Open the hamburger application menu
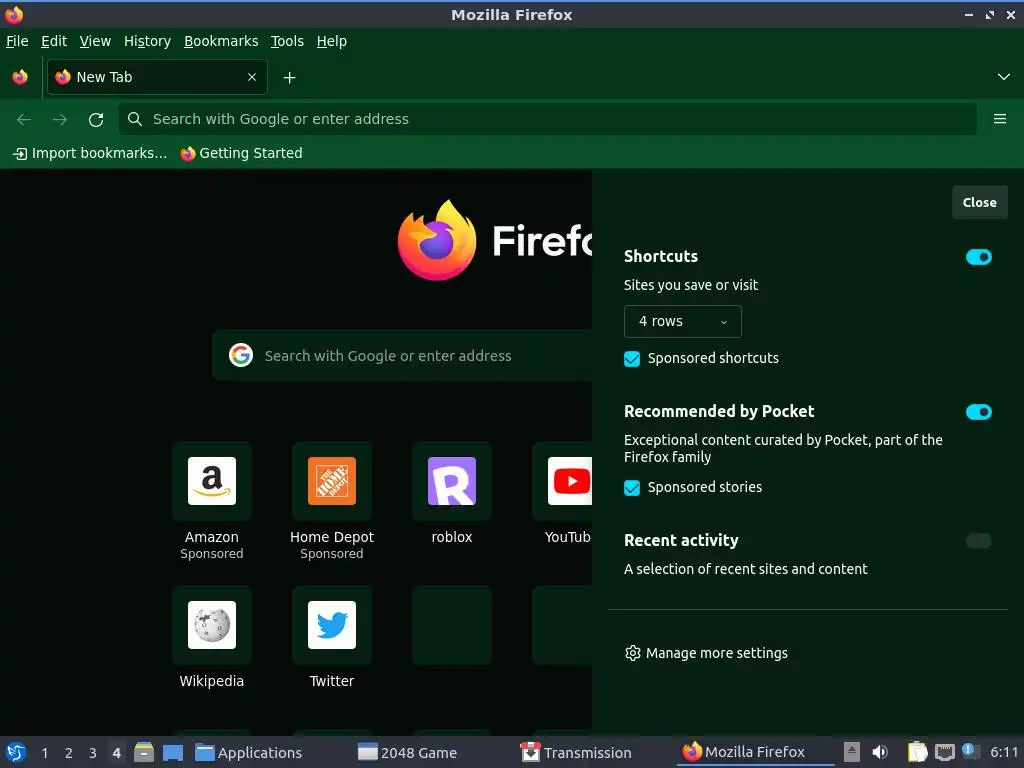Viewport: 1024px width, 768px height. 999,119
